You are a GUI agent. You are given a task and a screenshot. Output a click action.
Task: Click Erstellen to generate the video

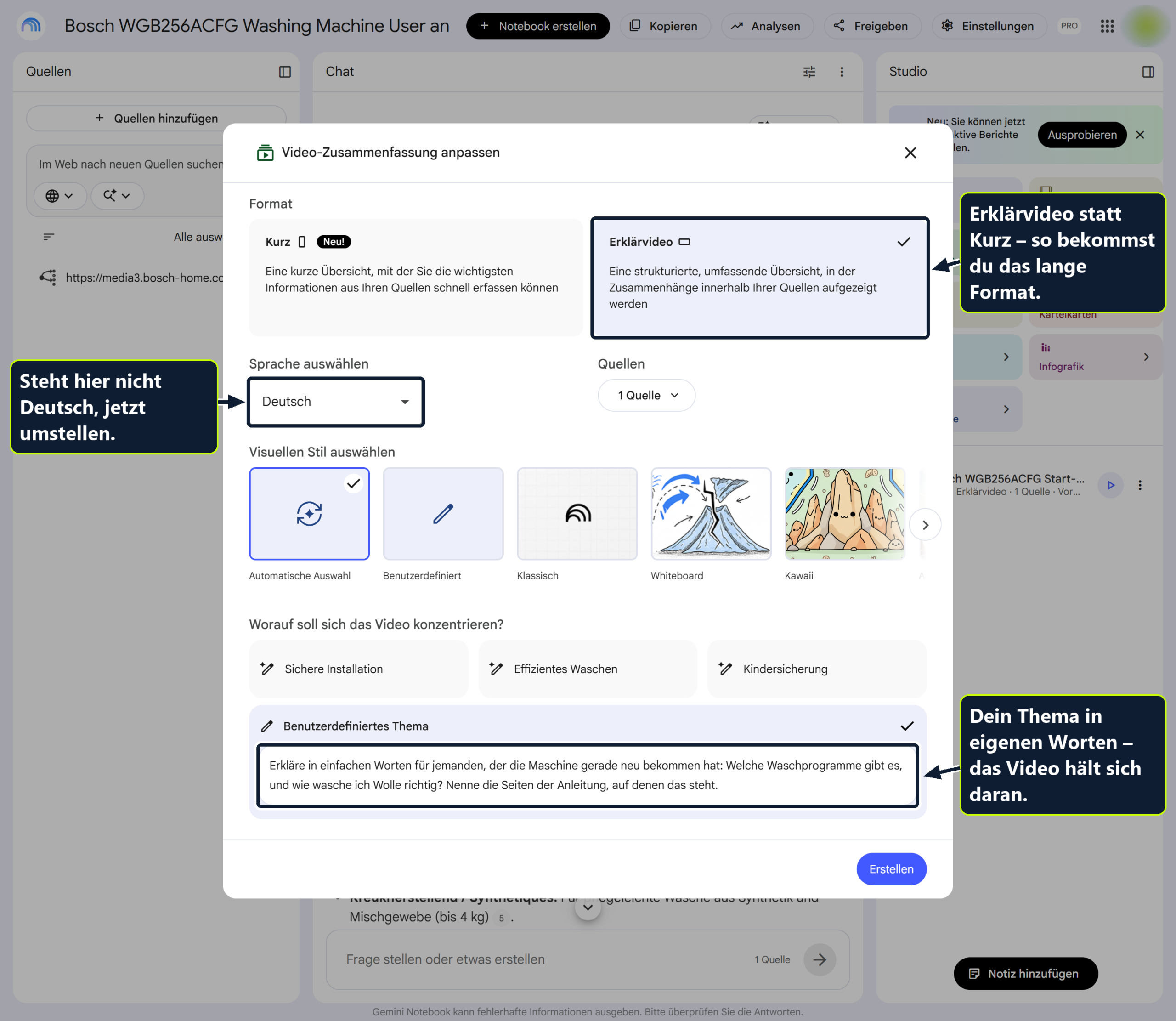coord(891,869)
